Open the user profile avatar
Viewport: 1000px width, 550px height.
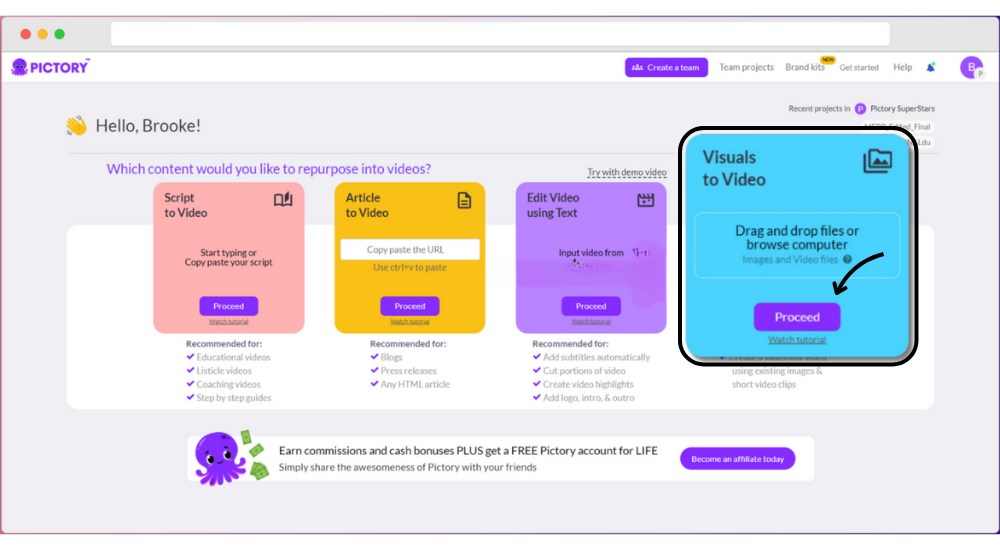pyautogui.click(x=971, y=67)
